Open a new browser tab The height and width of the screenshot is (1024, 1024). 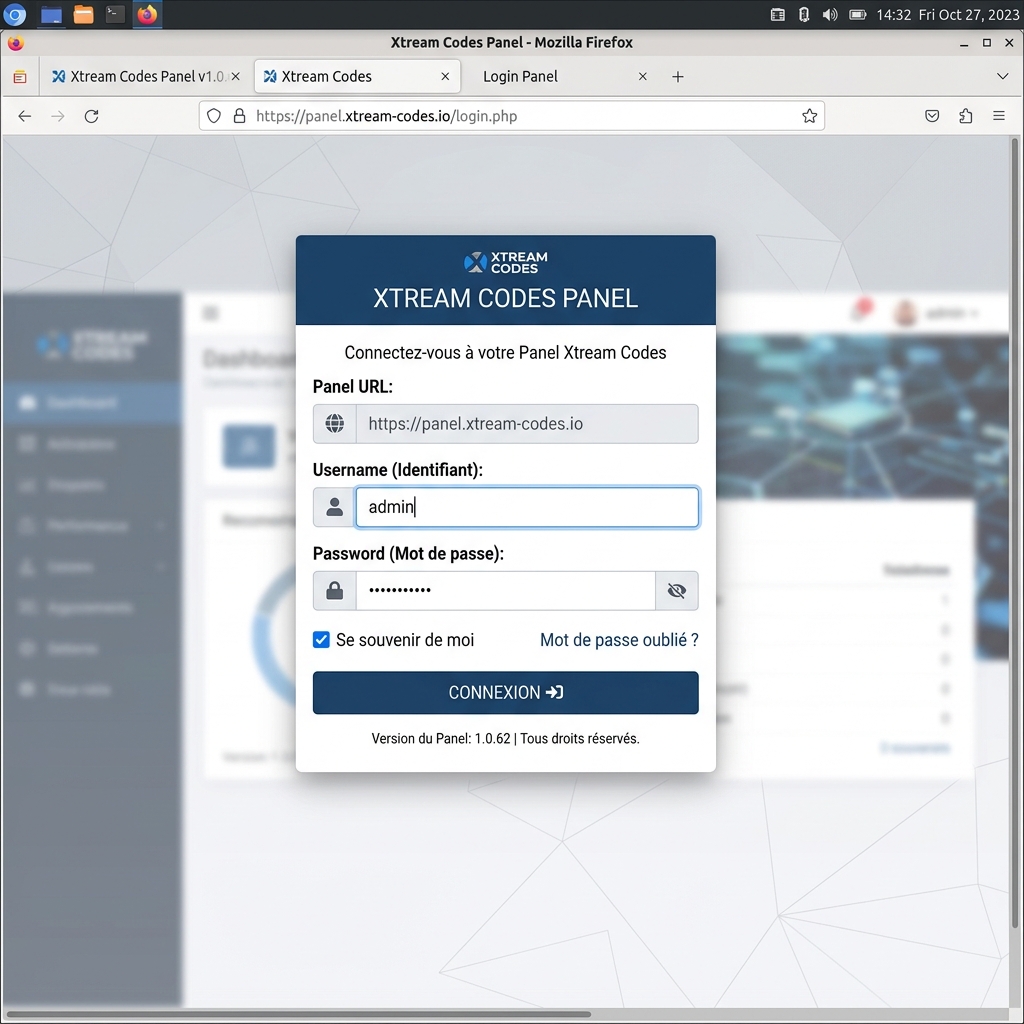(x=678, y=77)
